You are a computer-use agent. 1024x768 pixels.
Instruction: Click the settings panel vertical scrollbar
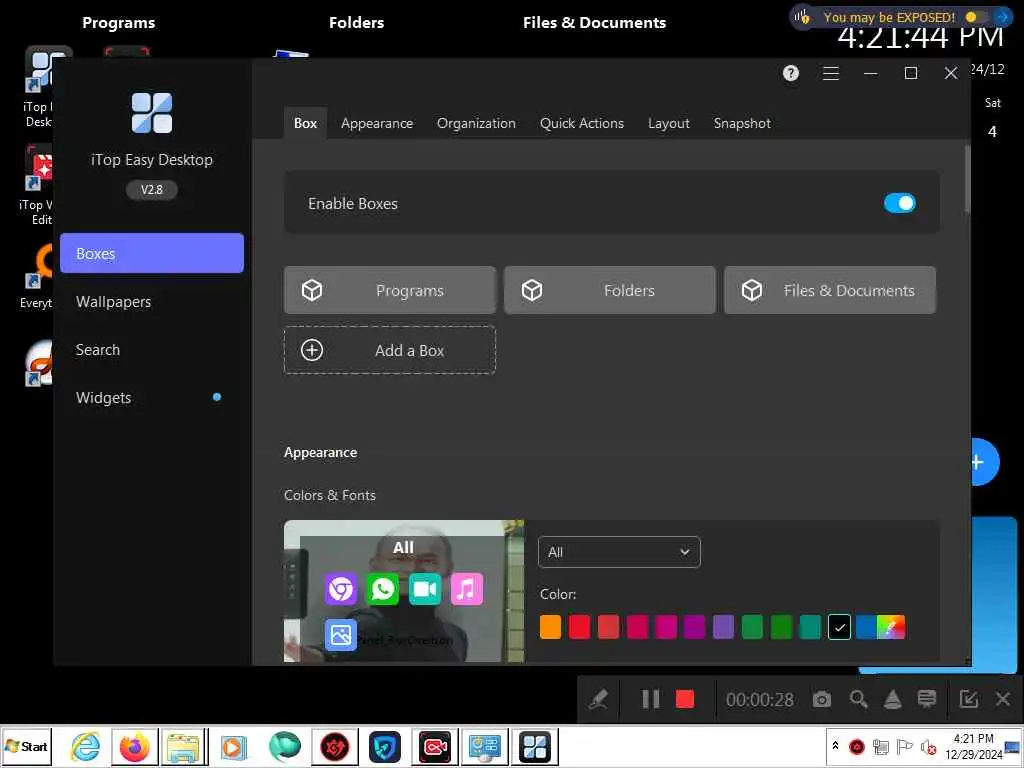[967, 180]
